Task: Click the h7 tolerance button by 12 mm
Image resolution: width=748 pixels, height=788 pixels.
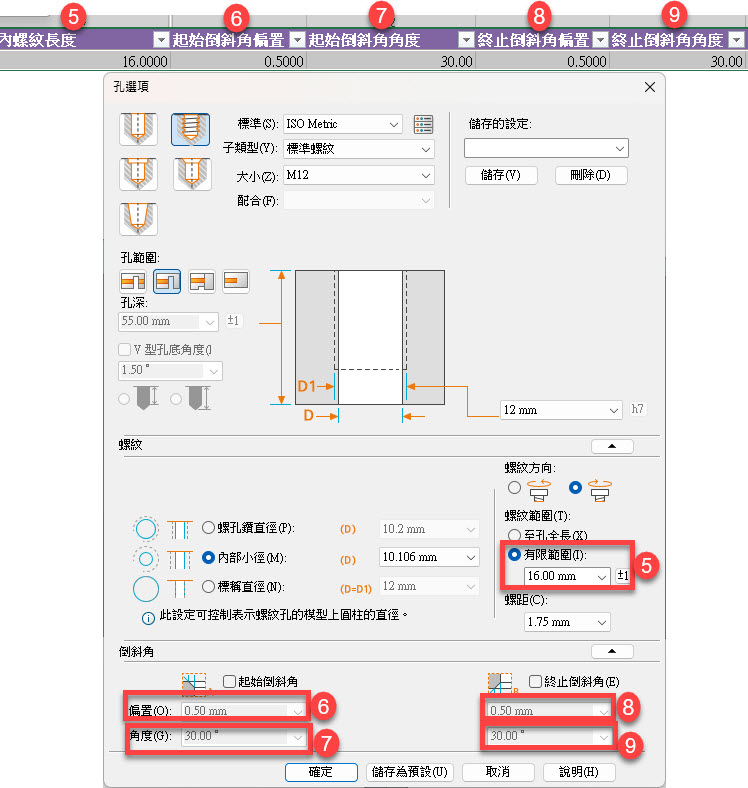Action: coord(638,410)
